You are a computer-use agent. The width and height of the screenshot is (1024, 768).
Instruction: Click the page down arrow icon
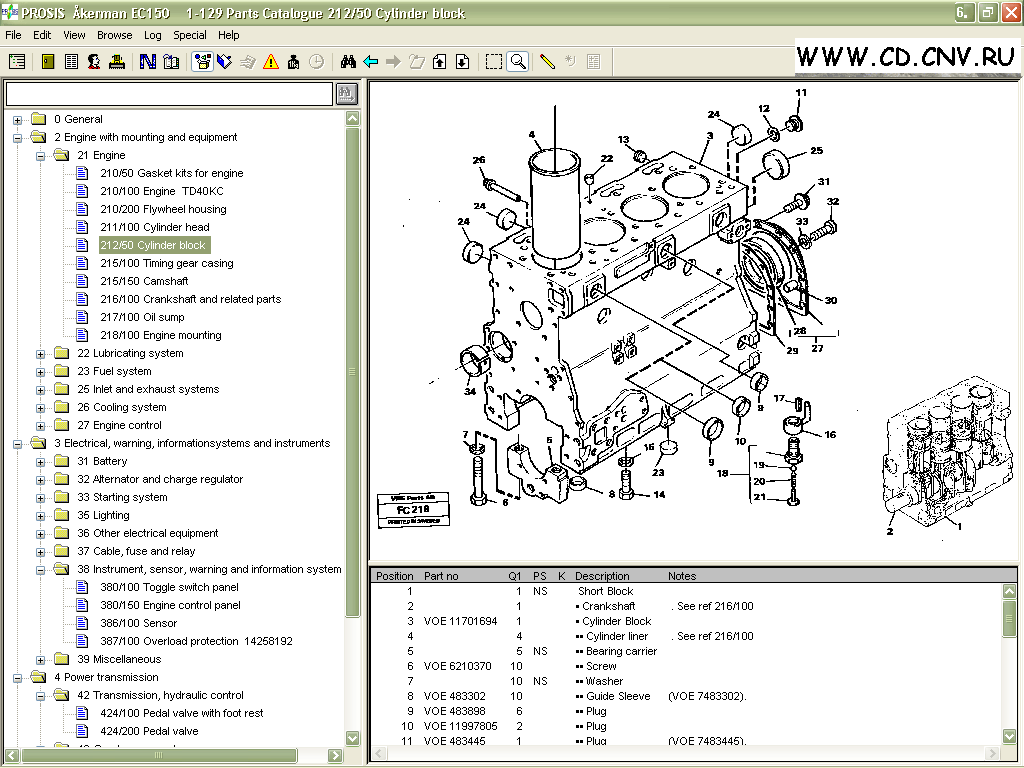click(462, 62)
